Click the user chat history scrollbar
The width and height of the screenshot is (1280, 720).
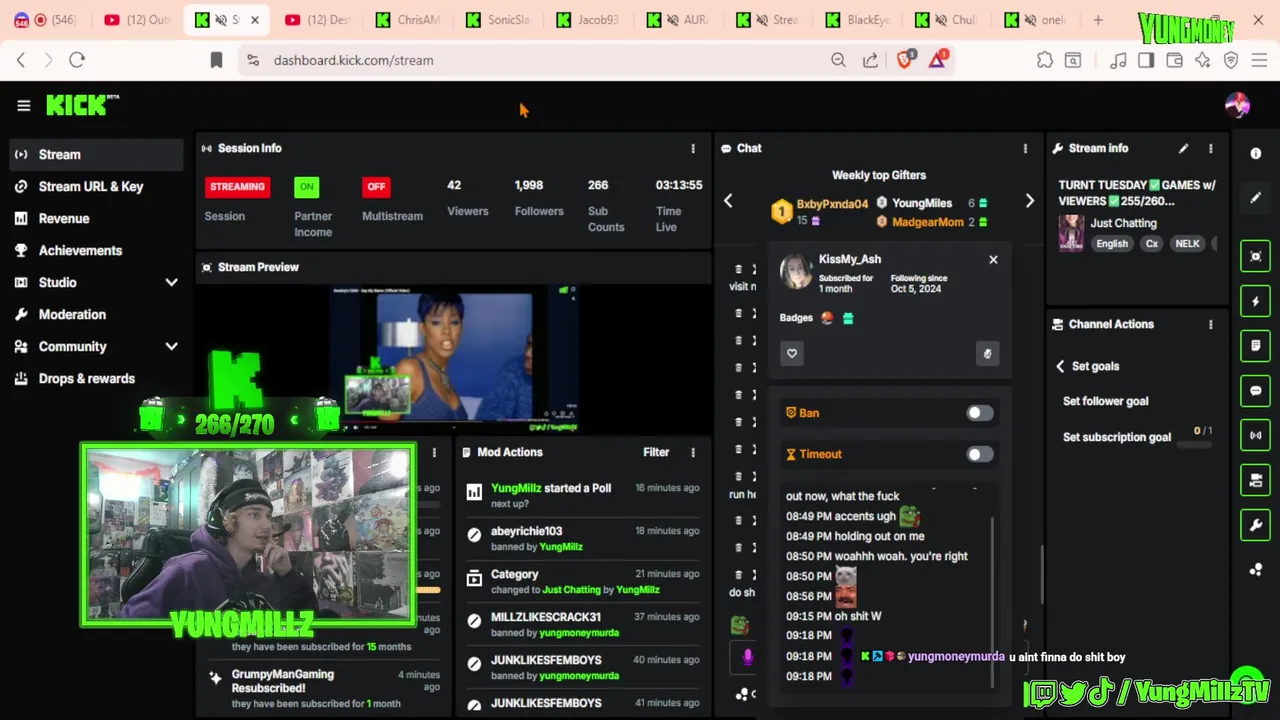(992, 600)
